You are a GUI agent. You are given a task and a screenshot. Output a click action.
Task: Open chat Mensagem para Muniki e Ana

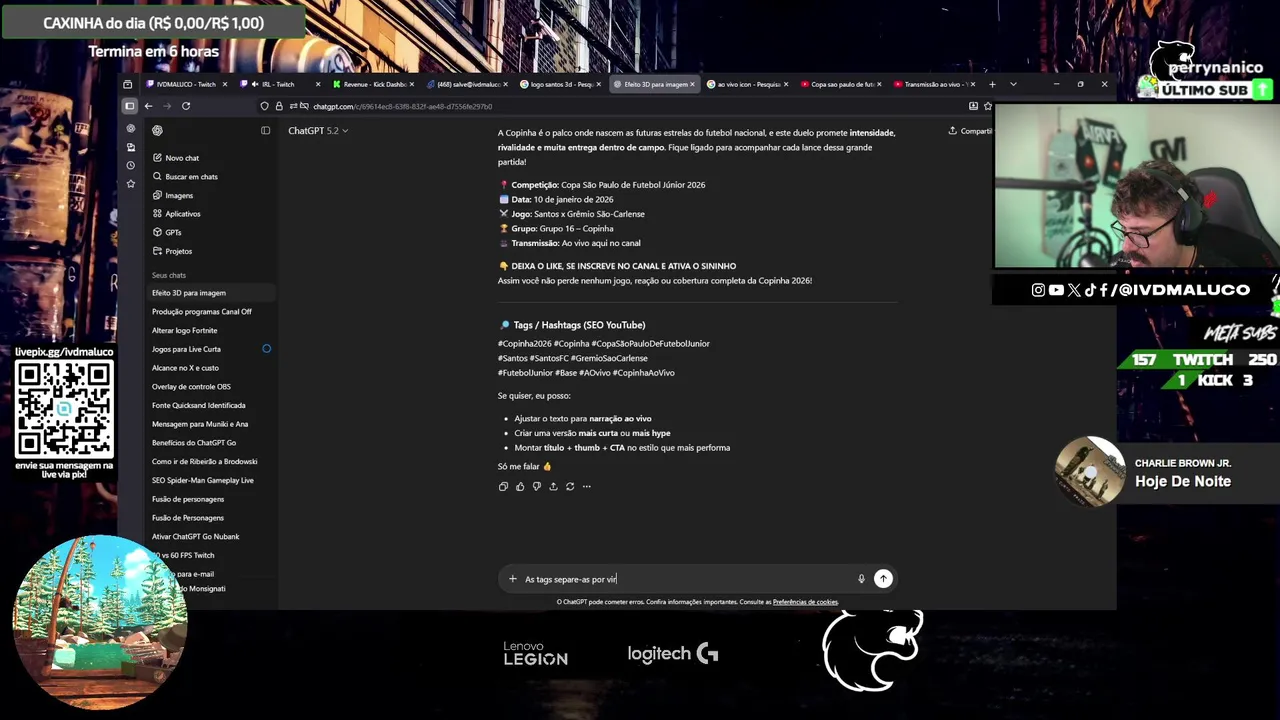coord(200,424)
